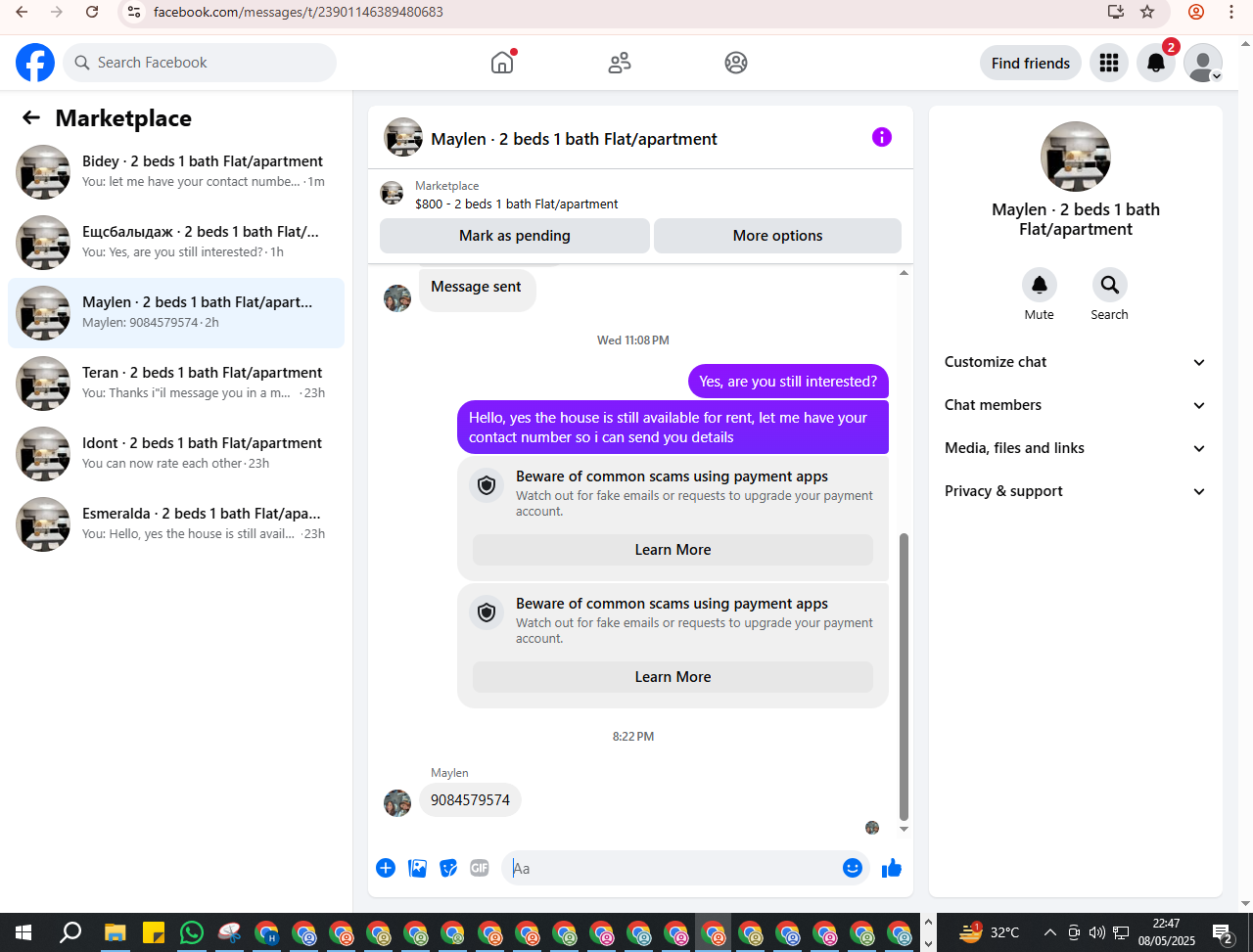Search in conversation using magnifier icon

pos(1110,285)
